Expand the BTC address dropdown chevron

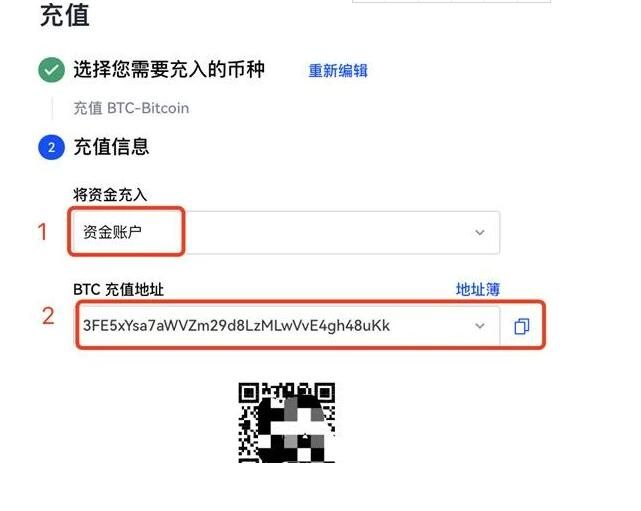point(480,326)
